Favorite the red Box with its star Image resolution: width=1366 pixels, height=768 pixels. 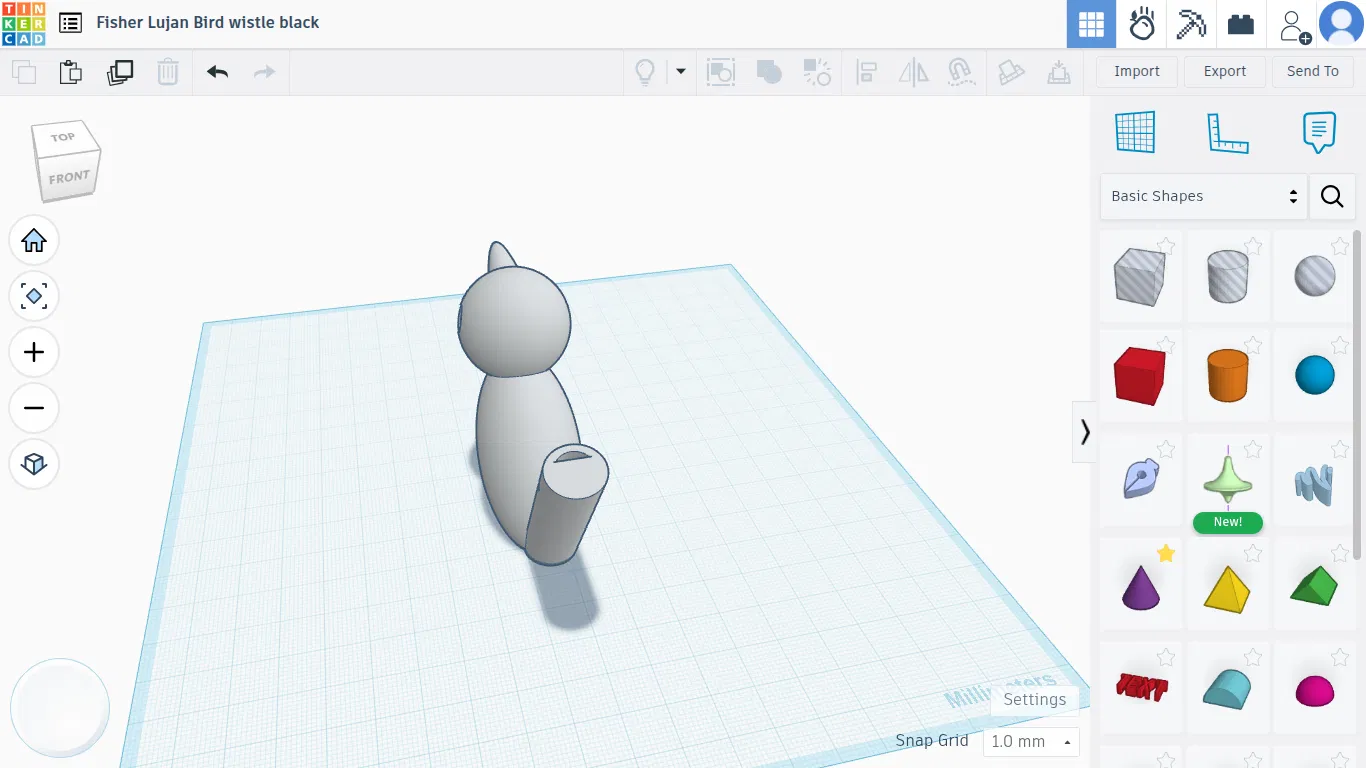click(1166, 345)
